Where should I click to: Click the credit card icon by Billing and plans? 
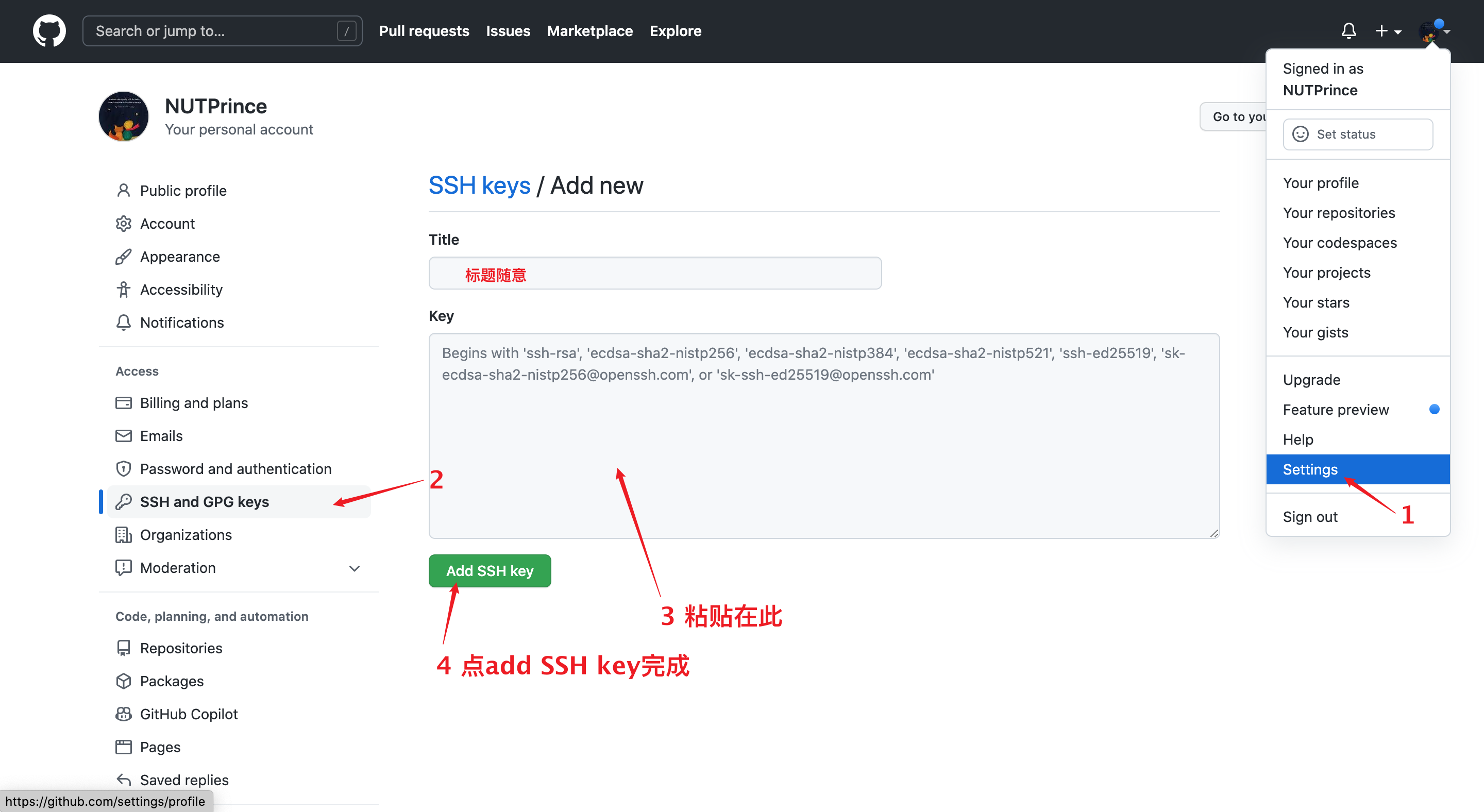[x=123, y=403]
